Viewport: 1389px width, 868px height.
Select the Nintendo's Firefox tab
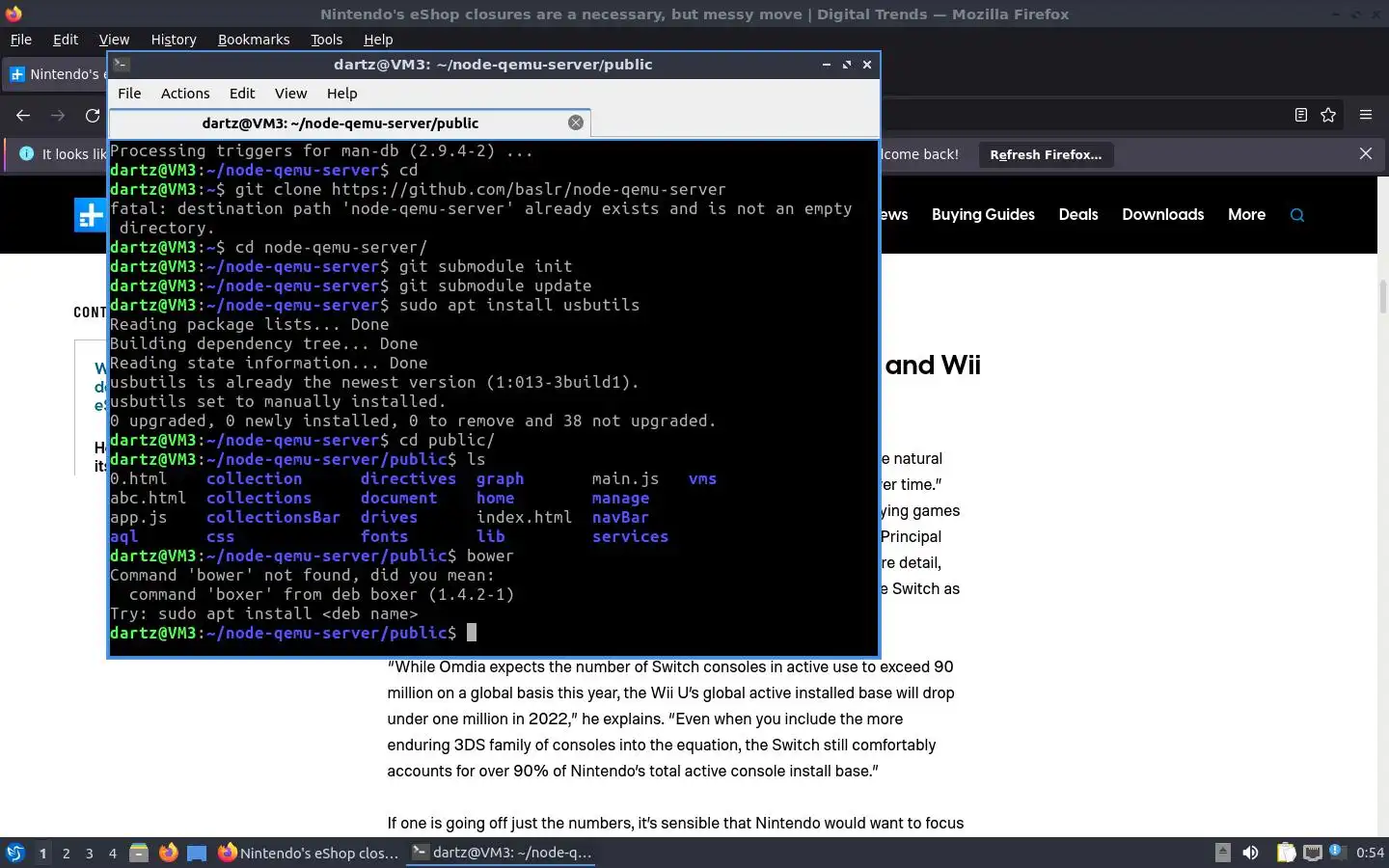coord(56,74)
